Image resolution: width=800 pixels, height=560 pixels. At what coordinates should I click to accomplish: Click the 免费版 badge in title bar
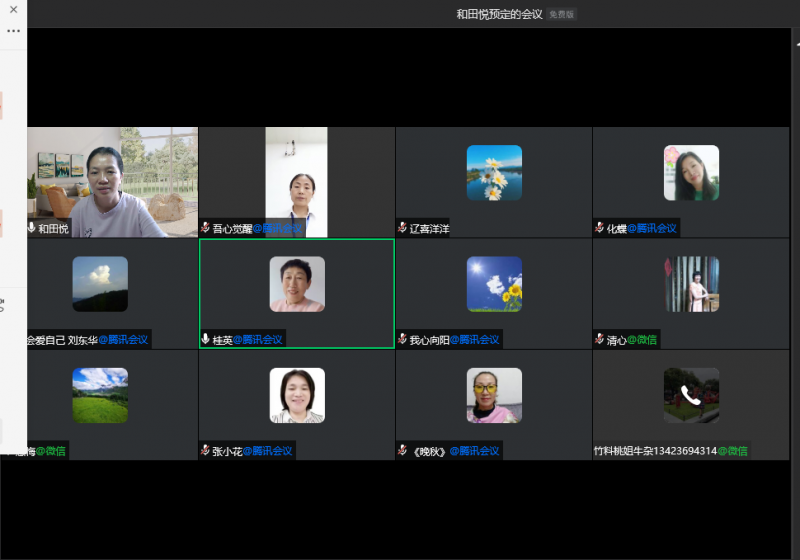562,14
